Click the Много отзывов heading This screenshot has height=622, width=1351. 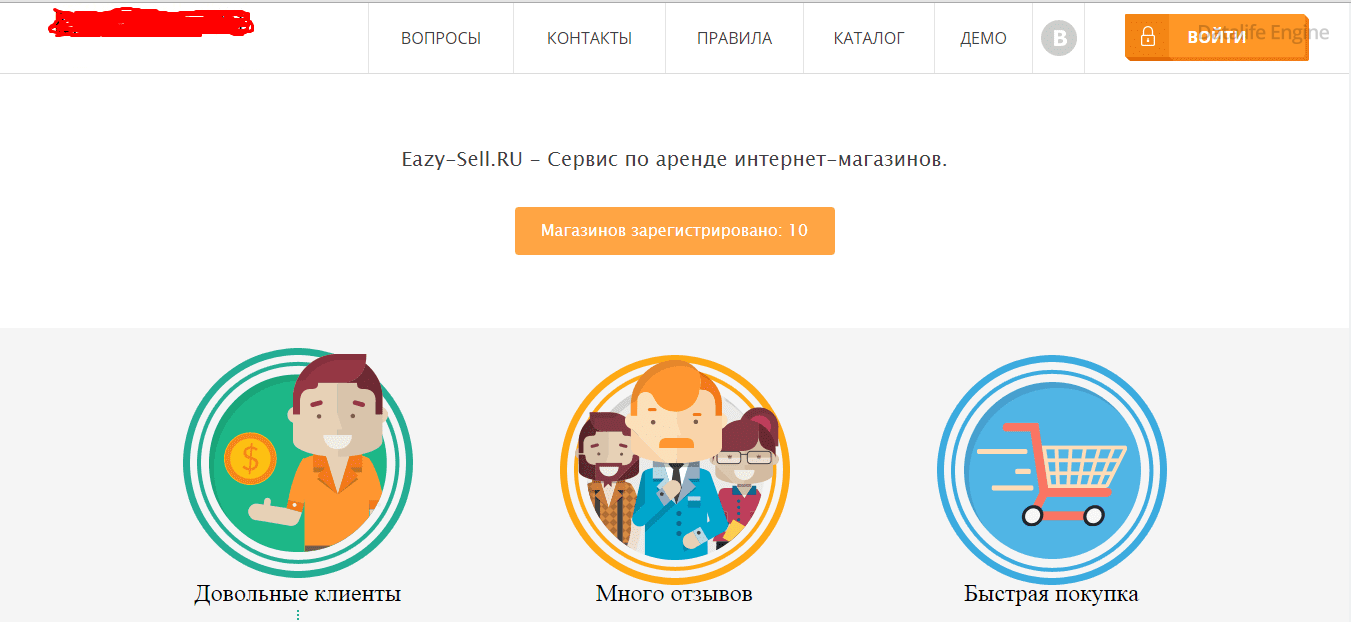[x=674, y=594]
